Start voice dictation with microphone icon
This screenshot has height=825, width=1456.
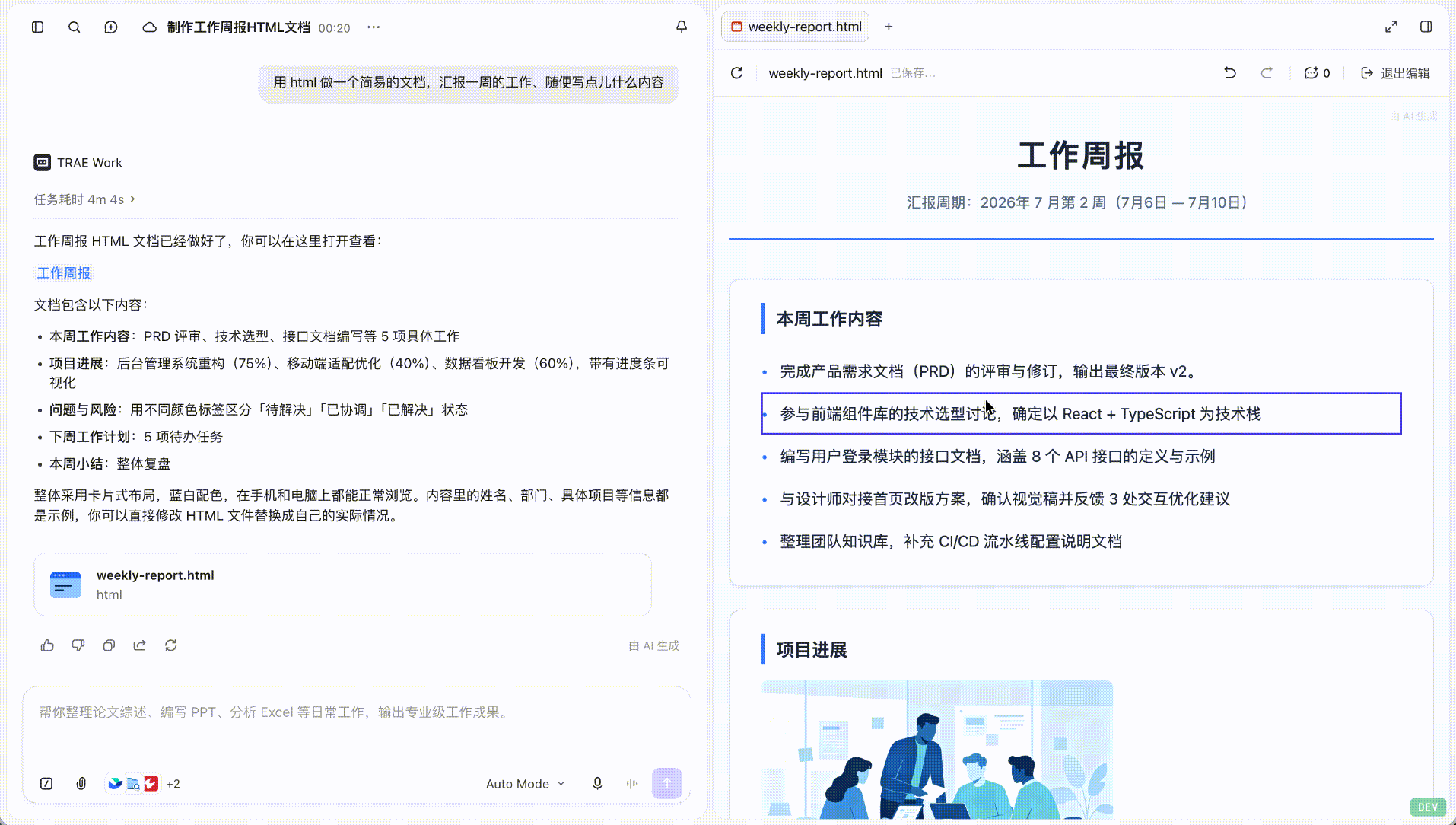(598, 784)
